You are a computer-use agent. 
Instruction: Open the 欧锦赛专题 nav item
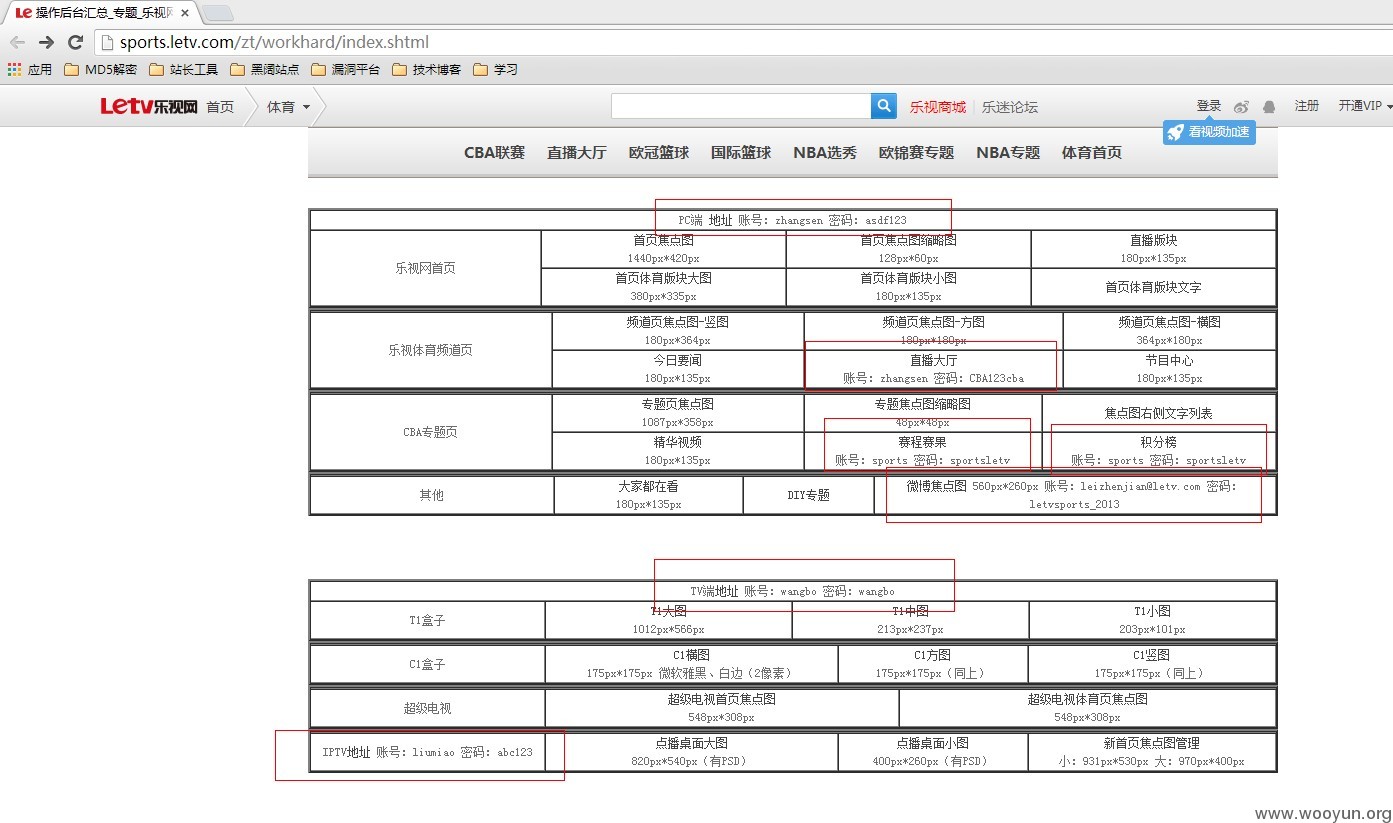point(916,152)
